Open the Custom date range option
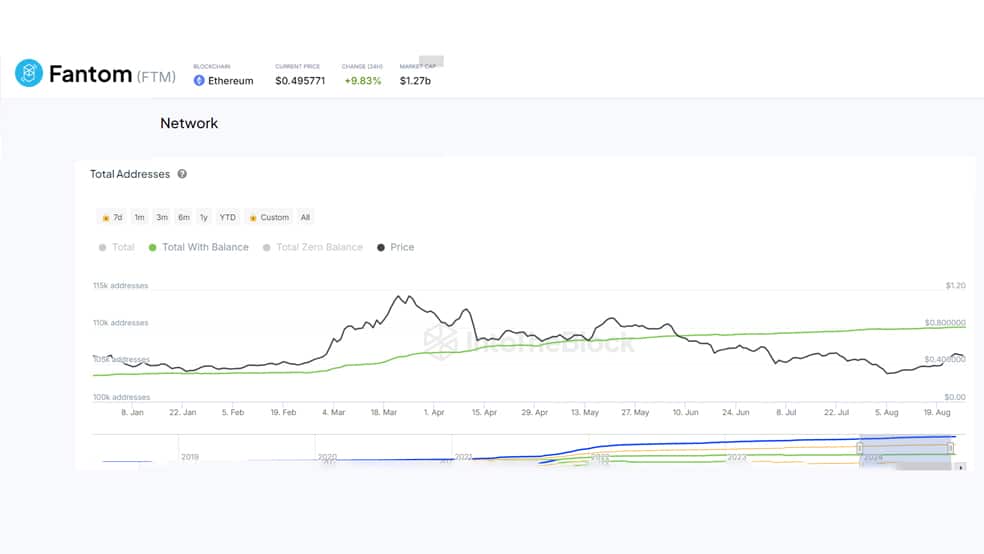Image resolution: width=984 pixels, height=554 pixels. coord(269,218)
